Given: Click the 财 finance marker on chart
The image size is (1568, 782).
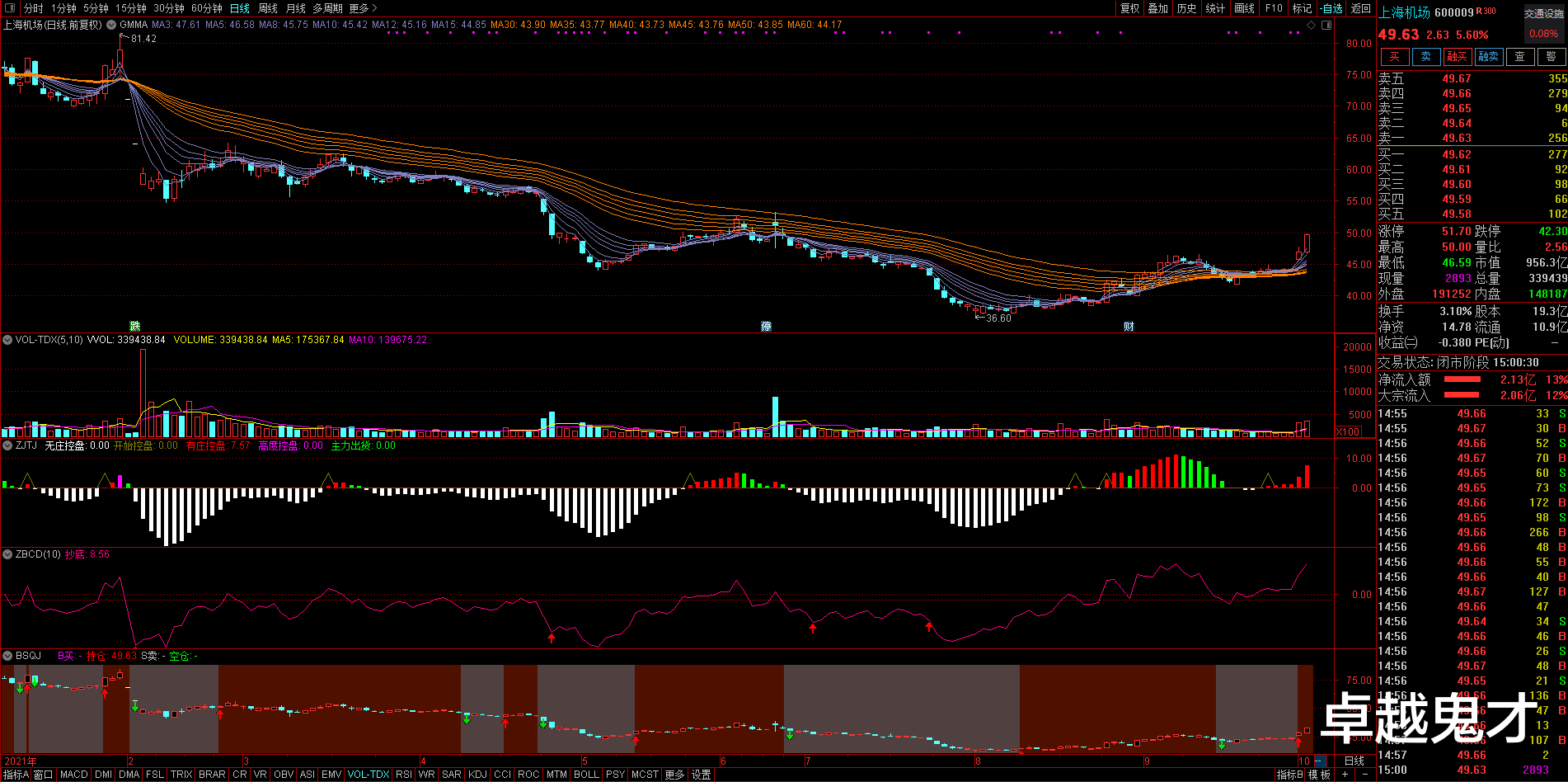Looking at the screenshot, I should 1129,327.
